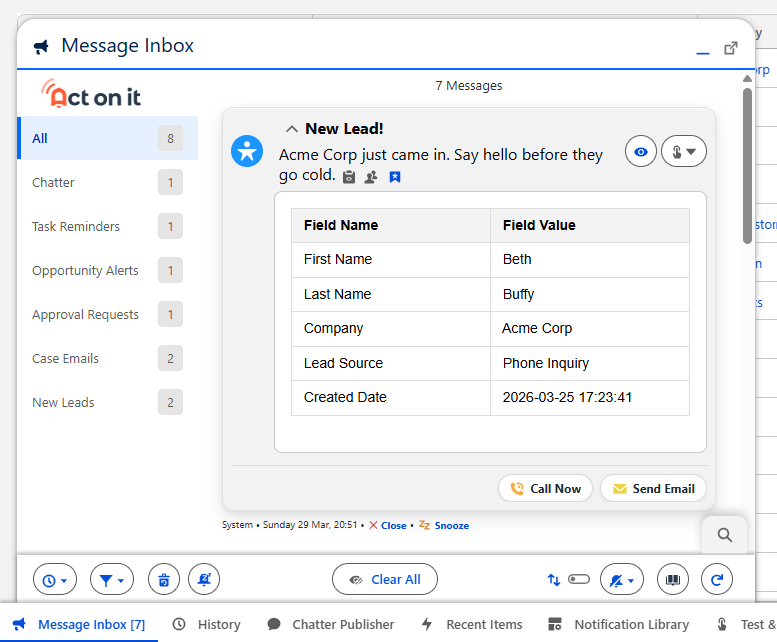Open the funnel filter dropdown
777x642 pixels.
coord(112,580)
